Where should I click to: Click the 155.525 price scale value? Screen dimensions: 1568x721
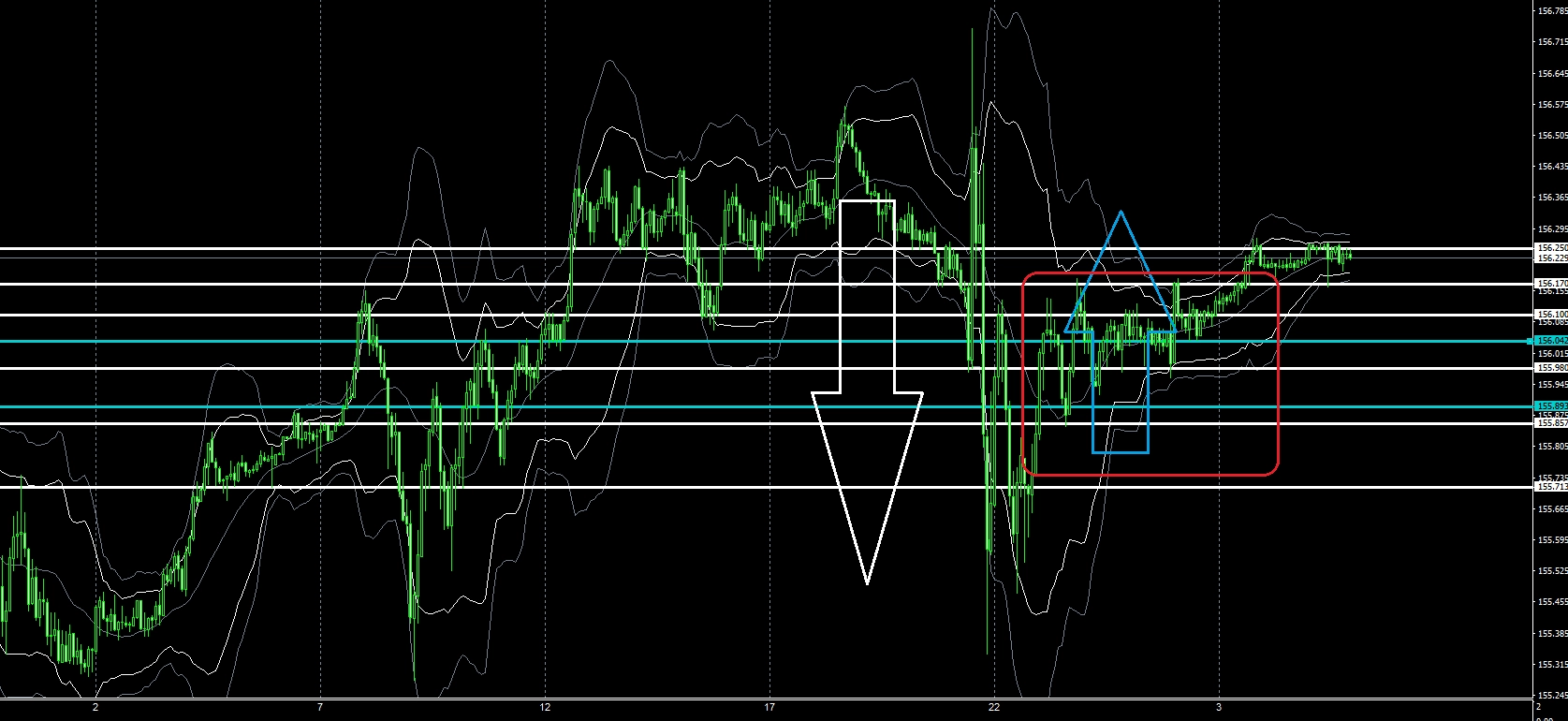(x=1551, y=571)
